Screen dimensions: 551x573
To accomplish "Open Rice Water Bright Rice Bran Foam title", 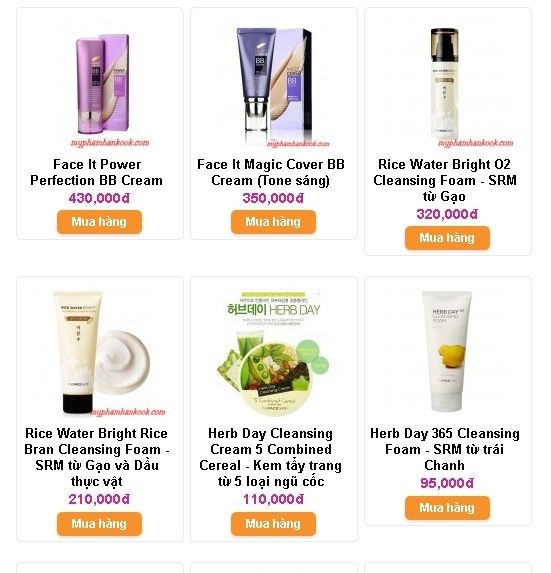I will click(97, 457).
